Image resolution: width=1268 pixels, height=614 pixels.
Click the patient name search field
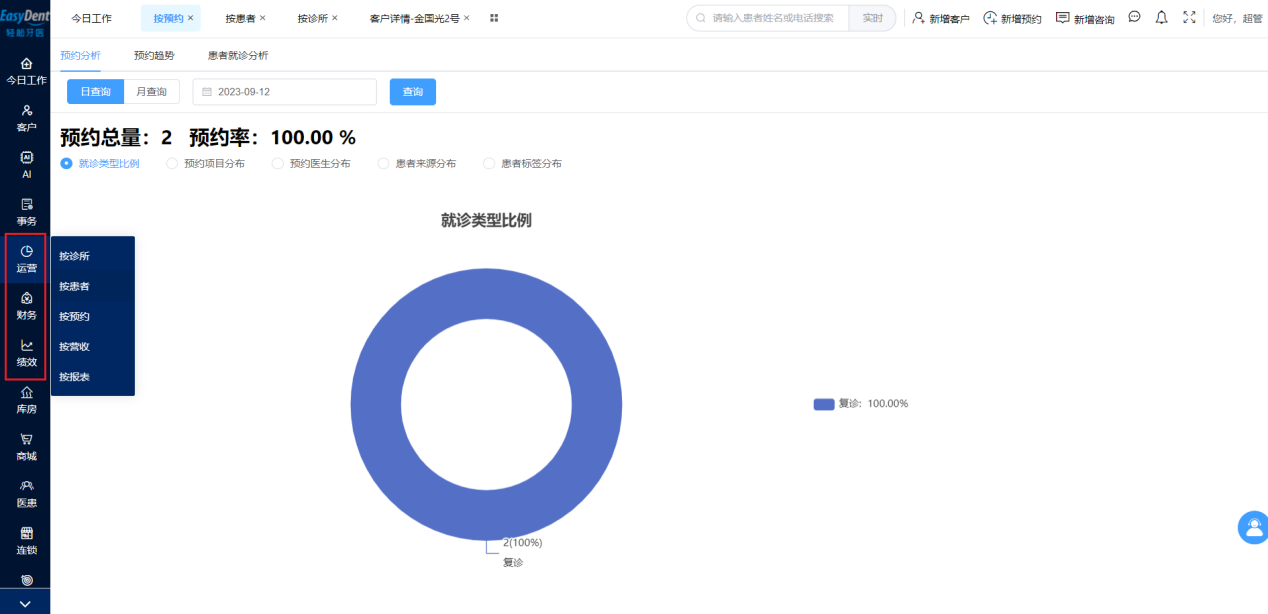[x=768, y=18]
